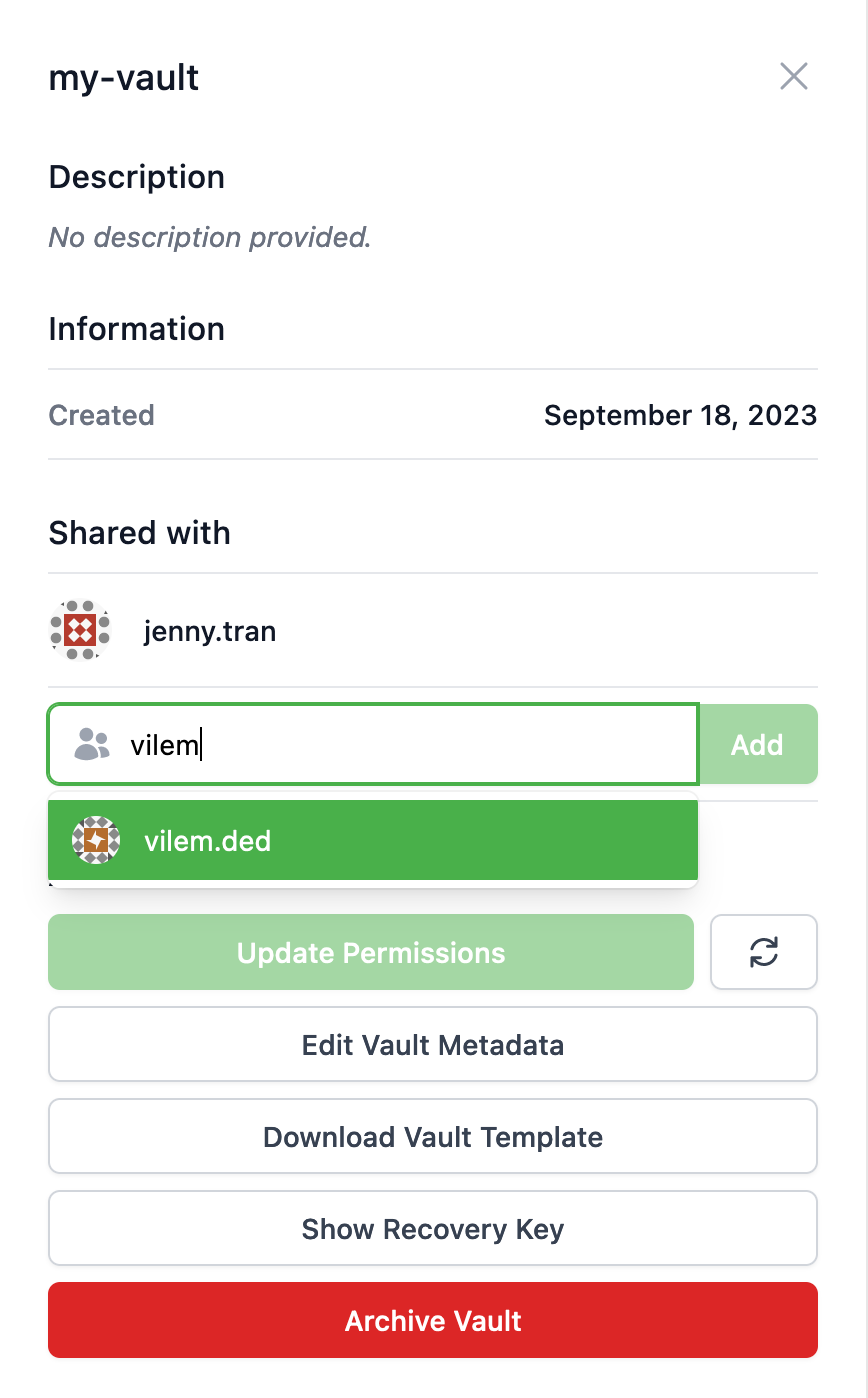The width and height of the screenshot is (868, 1398).
Task: Click the "Created" label
Action: click(x=102, y=415)
